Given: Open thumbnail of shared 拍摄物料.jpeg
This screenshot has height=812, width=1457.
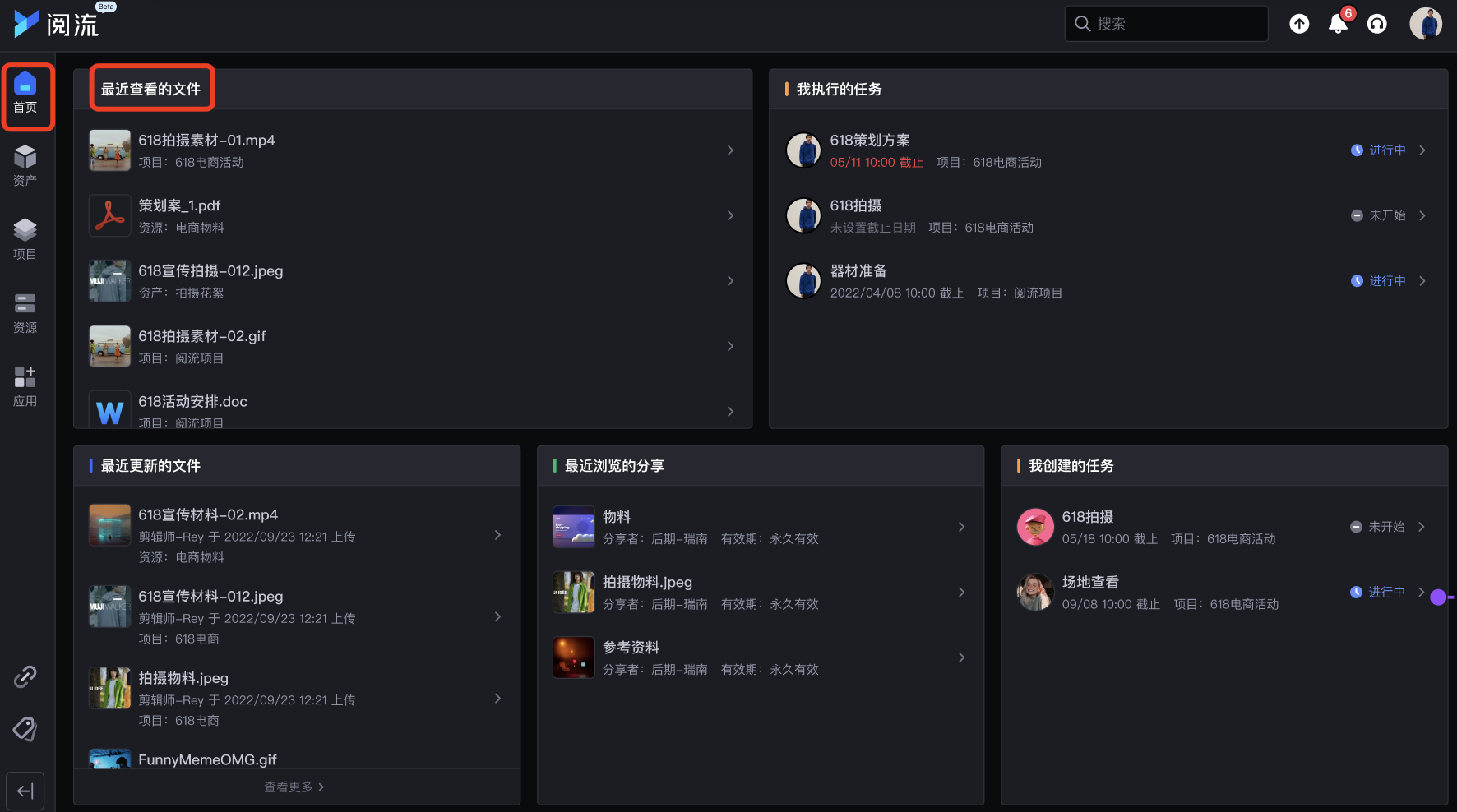Looking at the screenshot, I should tap(574, 592).
